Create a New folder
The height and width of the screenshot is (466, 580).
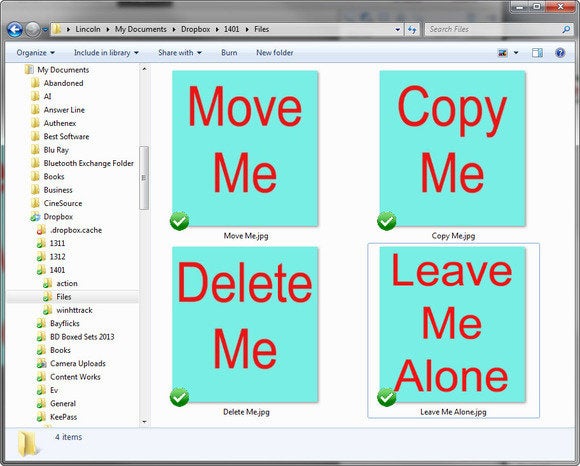pos(274,53)
